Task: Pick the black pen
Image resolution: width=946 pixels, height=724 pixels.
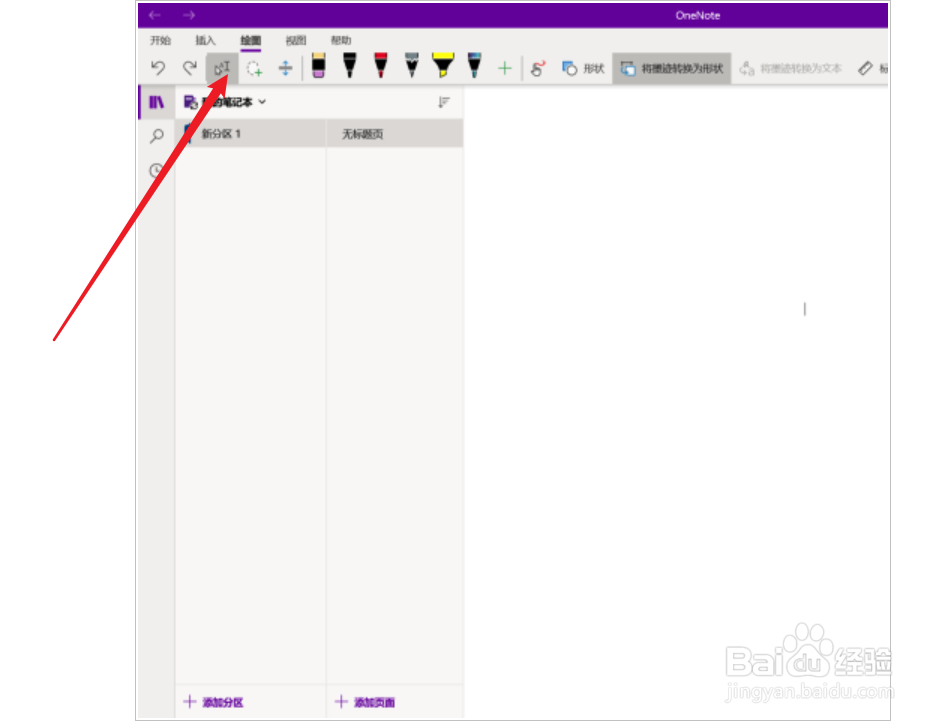Action: tap(349, 66)
